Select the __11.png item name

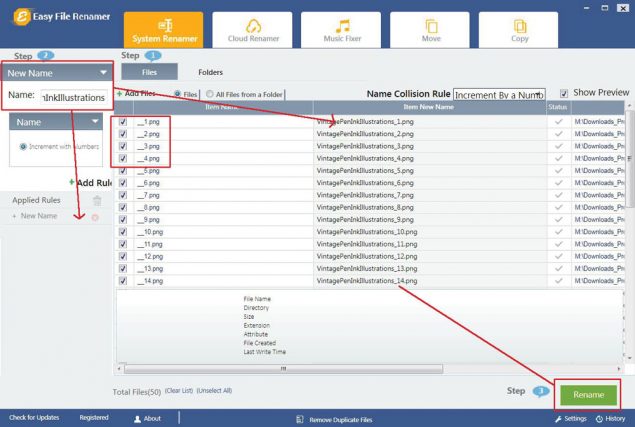[x=150, y=244]
